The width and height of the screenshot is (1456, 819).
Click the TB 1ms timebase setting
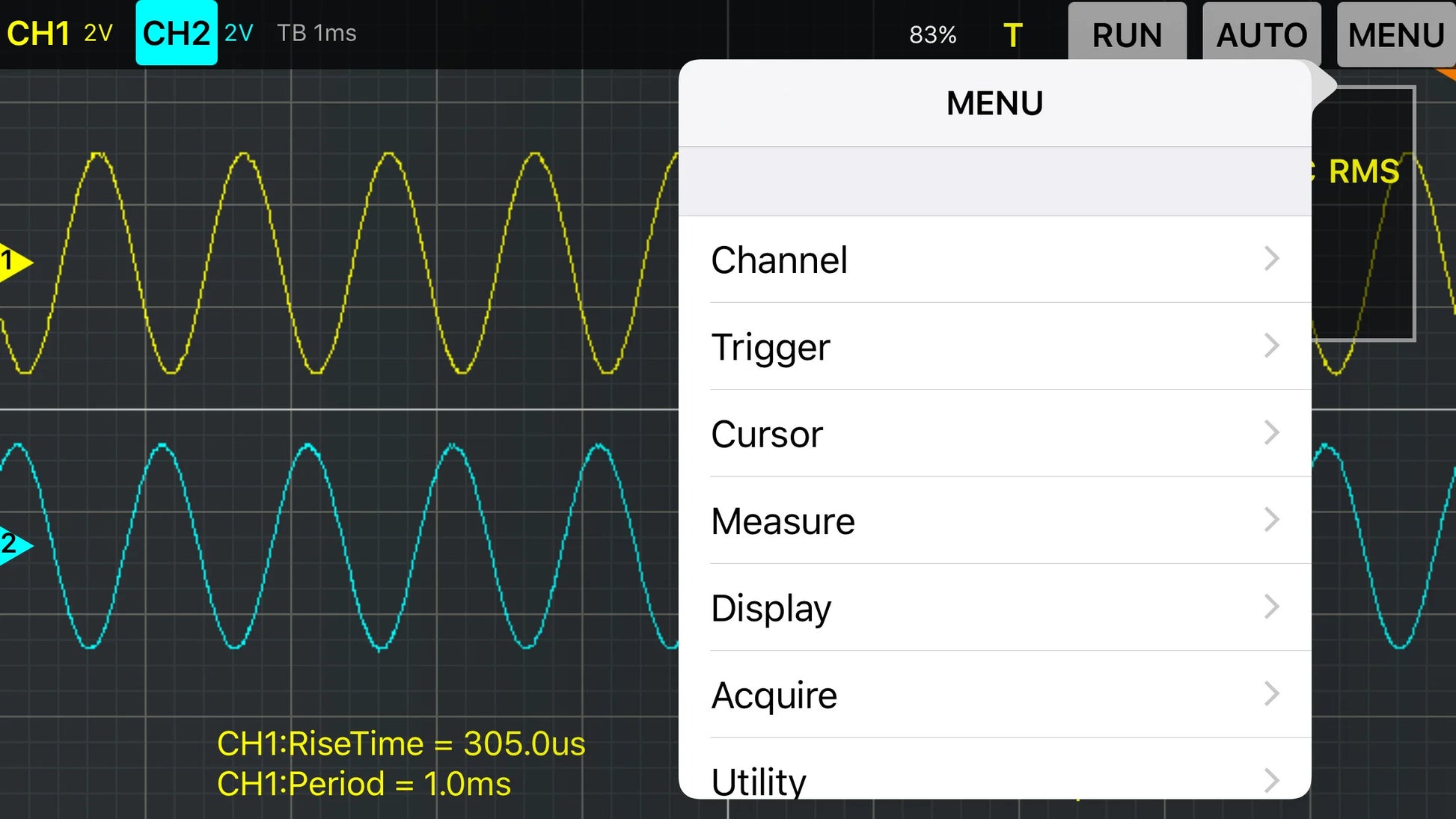[x=316, y=34]
